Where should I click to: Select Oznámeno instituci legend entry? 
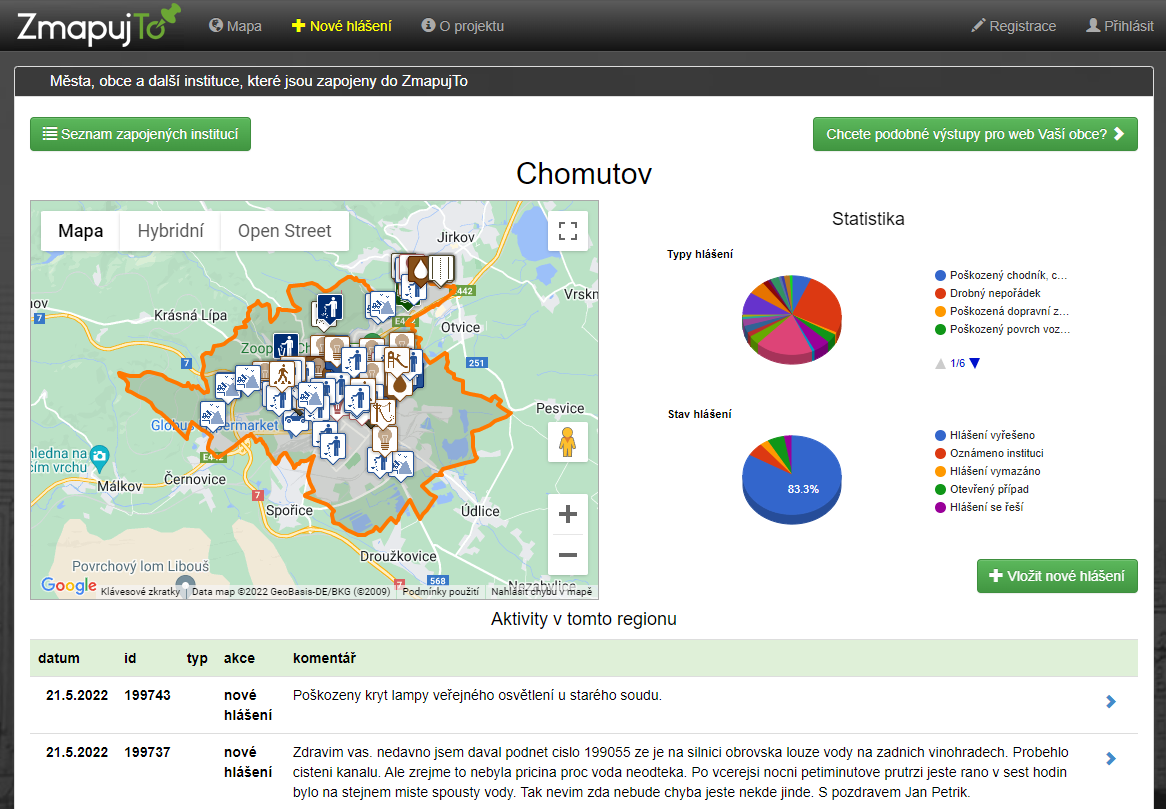point(989,453)
